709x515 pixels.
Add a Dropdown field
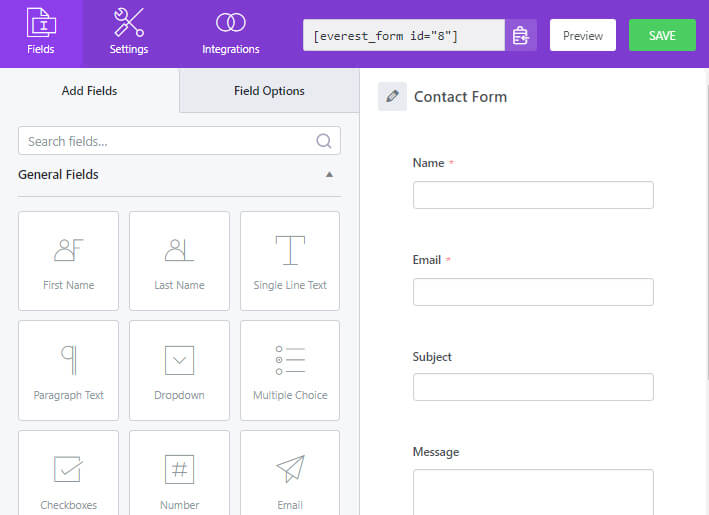point(180,371)
